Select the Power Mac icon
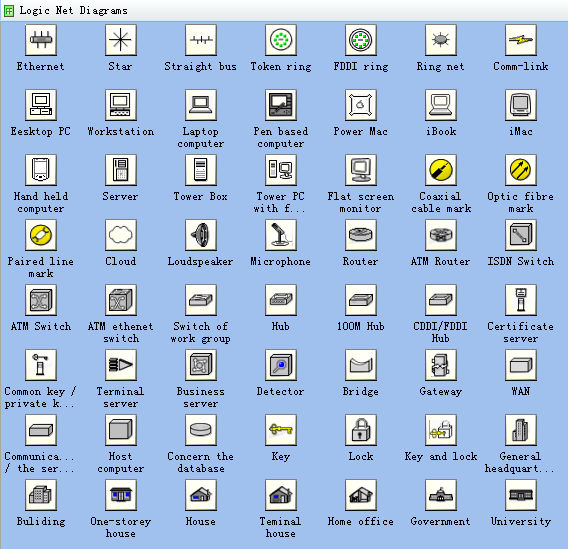Screen dimensions: 568x549 361,105
